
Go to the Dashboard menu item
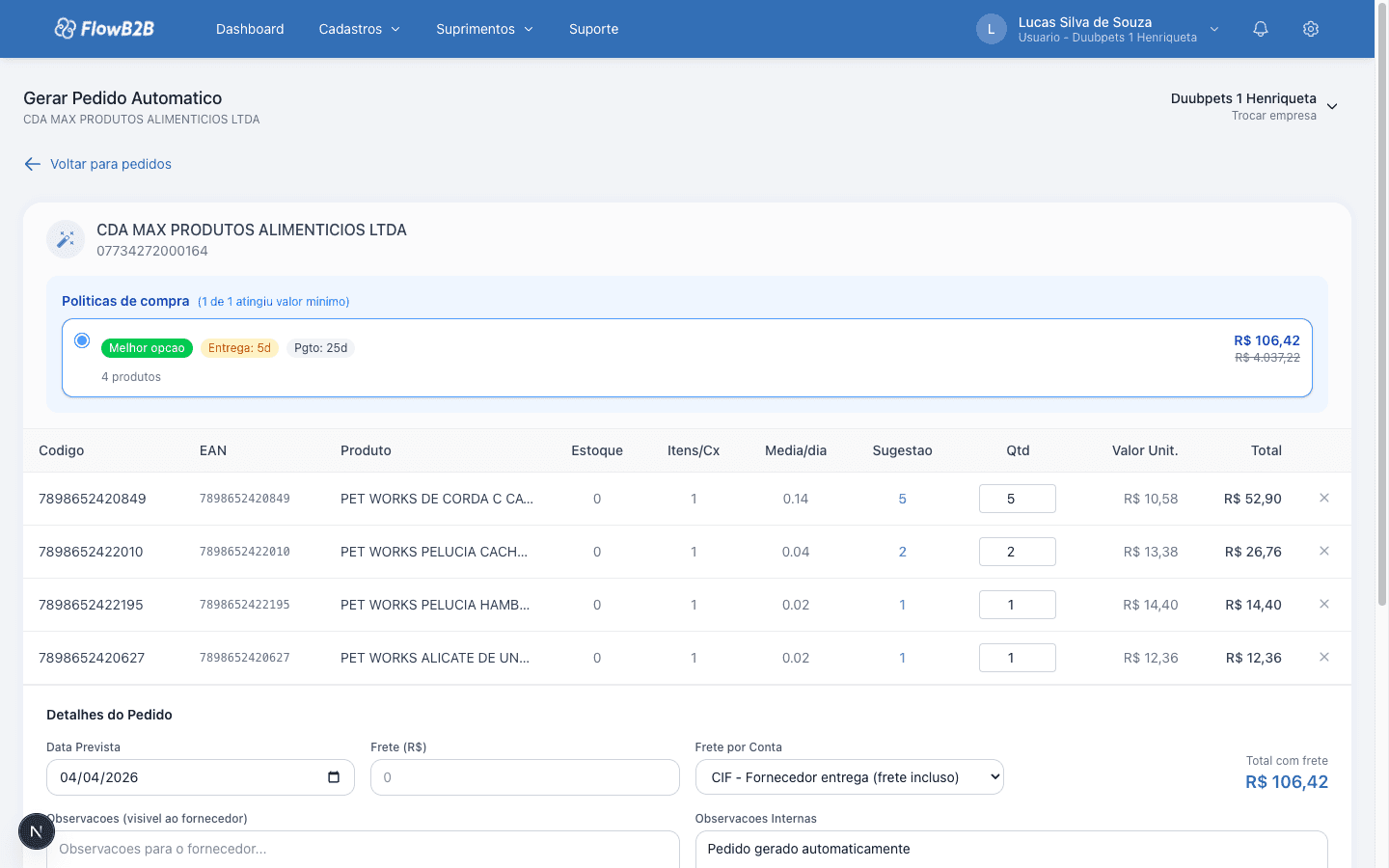coord(250,29)
